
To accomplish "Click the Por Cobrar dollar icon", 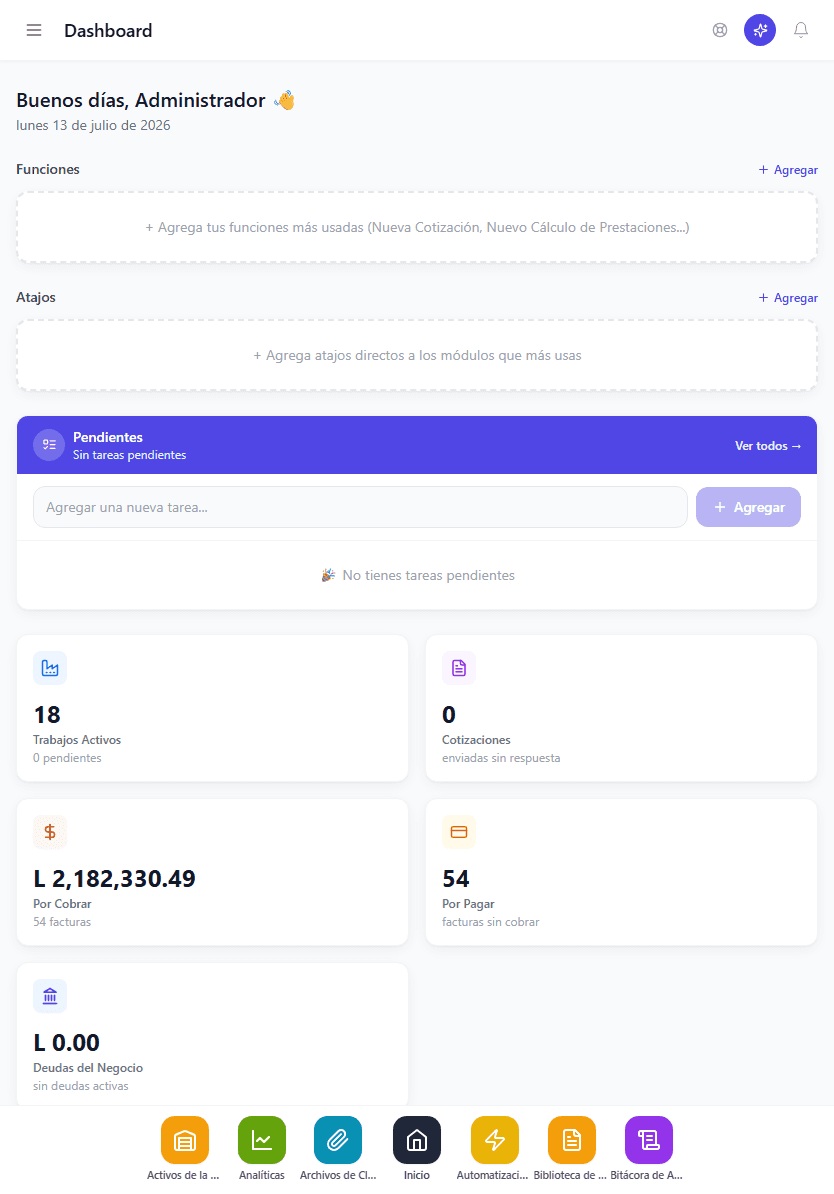I will click(50, 832).
